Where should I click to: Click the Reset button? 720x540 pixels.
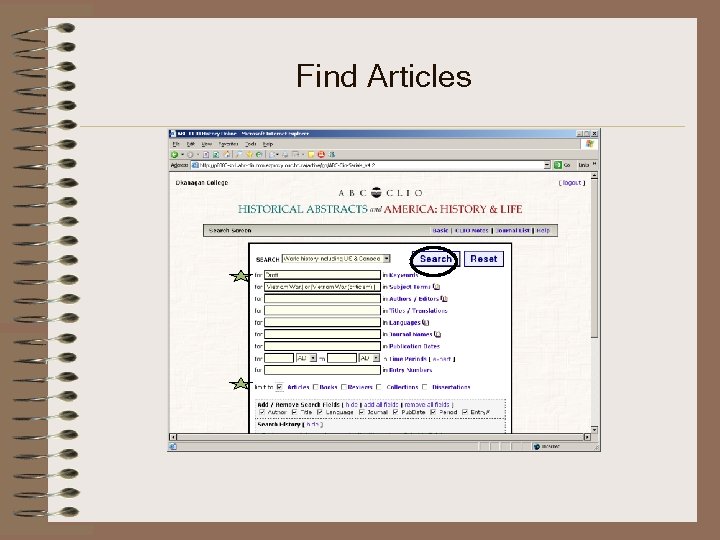click(484, 259)
